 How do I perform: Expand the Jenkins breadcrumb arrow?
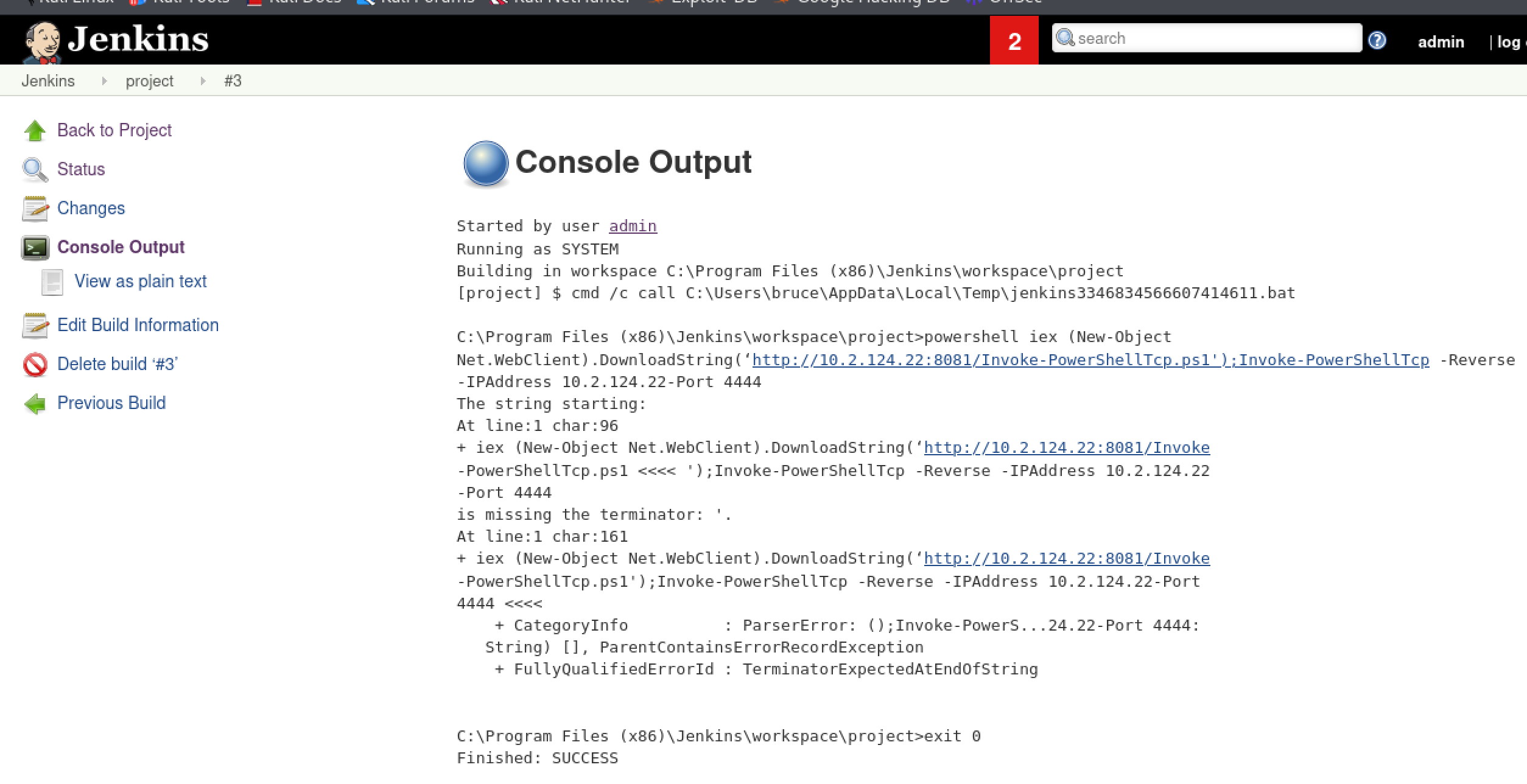point(104,81)
